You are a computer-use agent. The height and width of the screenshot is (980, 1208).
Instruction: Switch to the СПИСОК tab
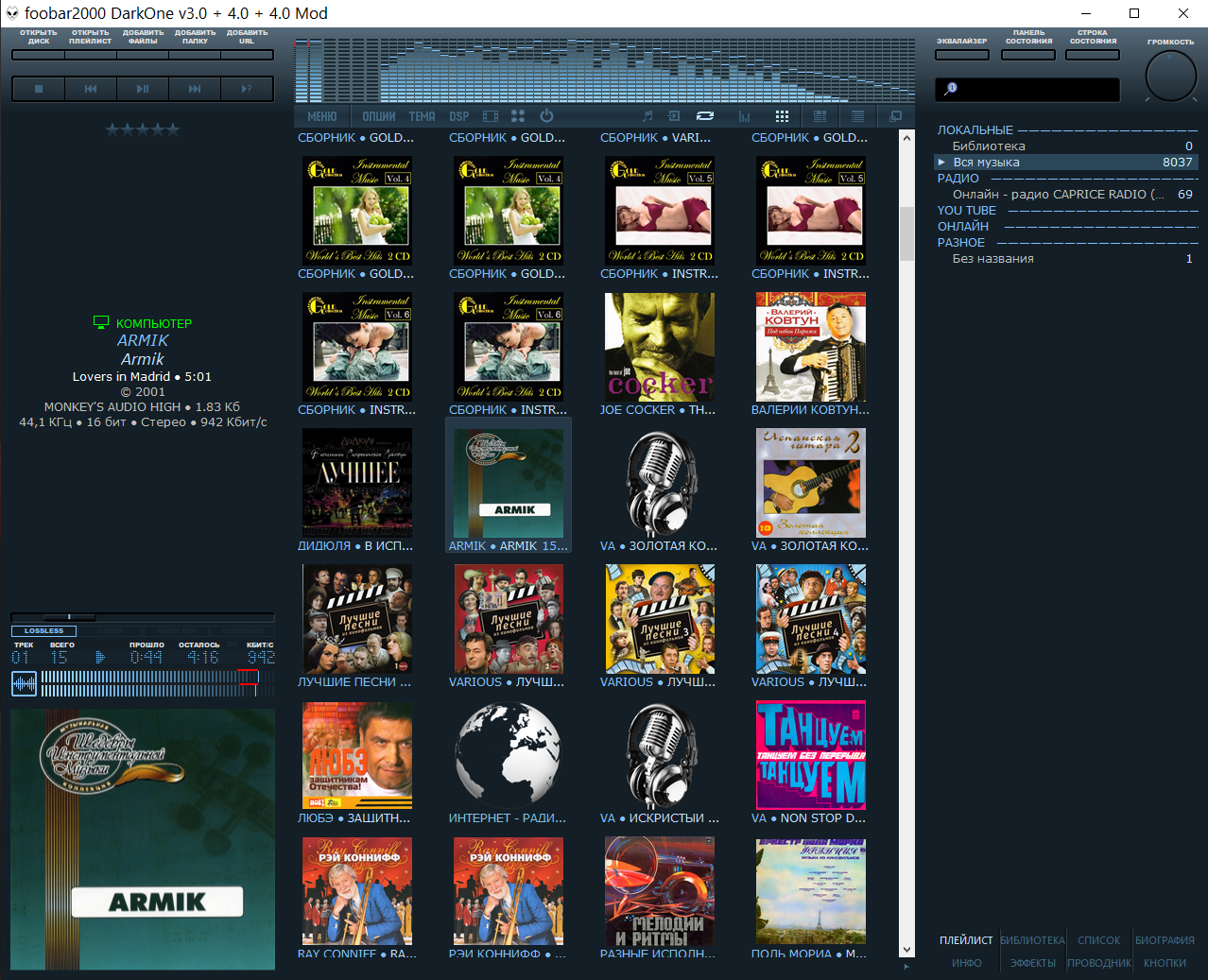(x=1099, y=940)
